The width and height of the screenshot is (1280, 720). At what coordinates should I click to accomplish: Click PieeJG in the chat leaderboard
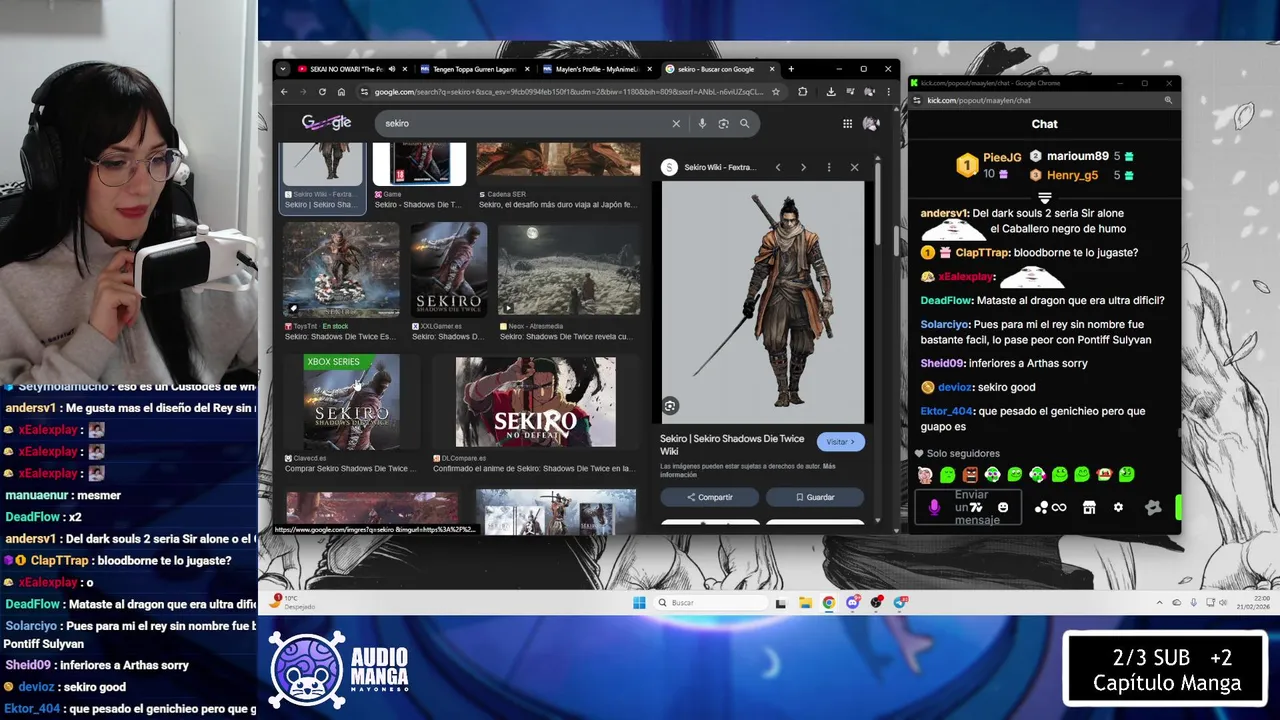coord(1001,157)
